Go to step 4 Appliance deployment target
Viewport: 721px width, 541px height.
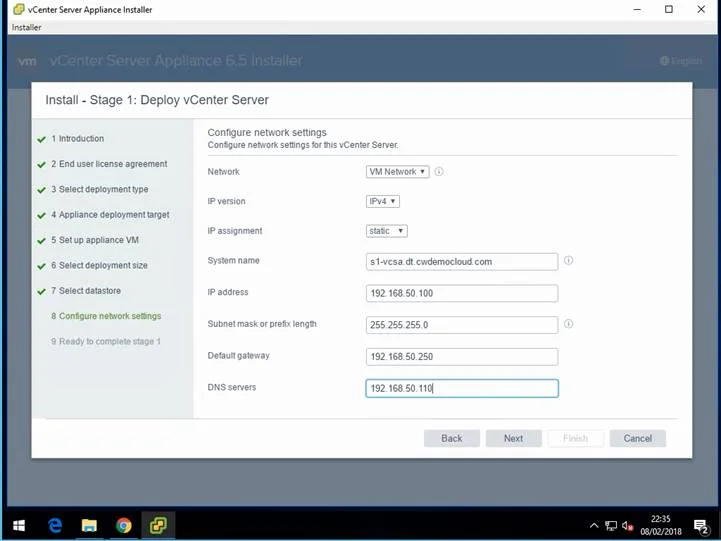pos(110,215)
